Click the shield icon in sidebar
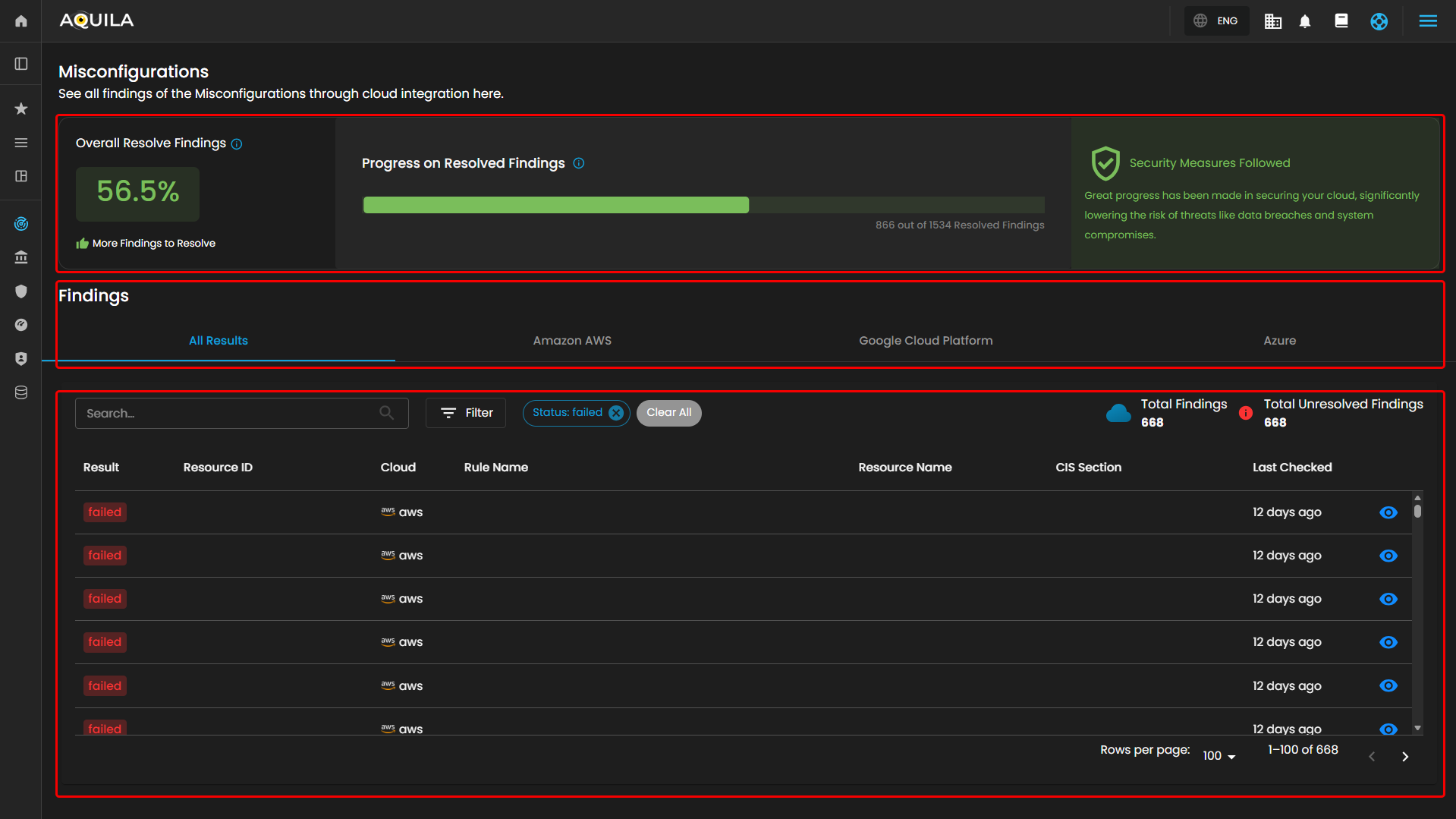 coord(21,291)
